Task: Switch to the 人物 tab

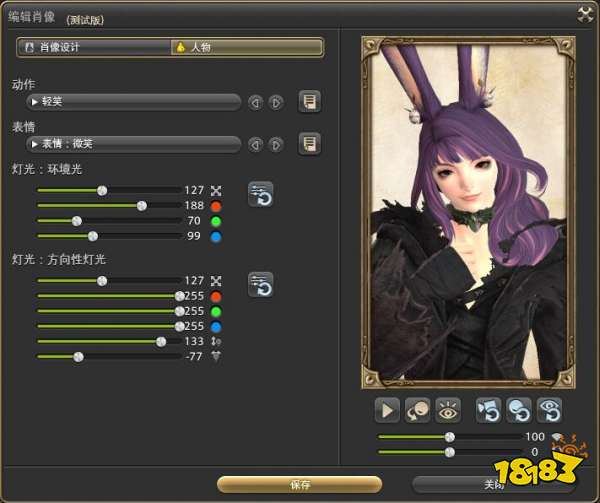Action: coord(246,47)
